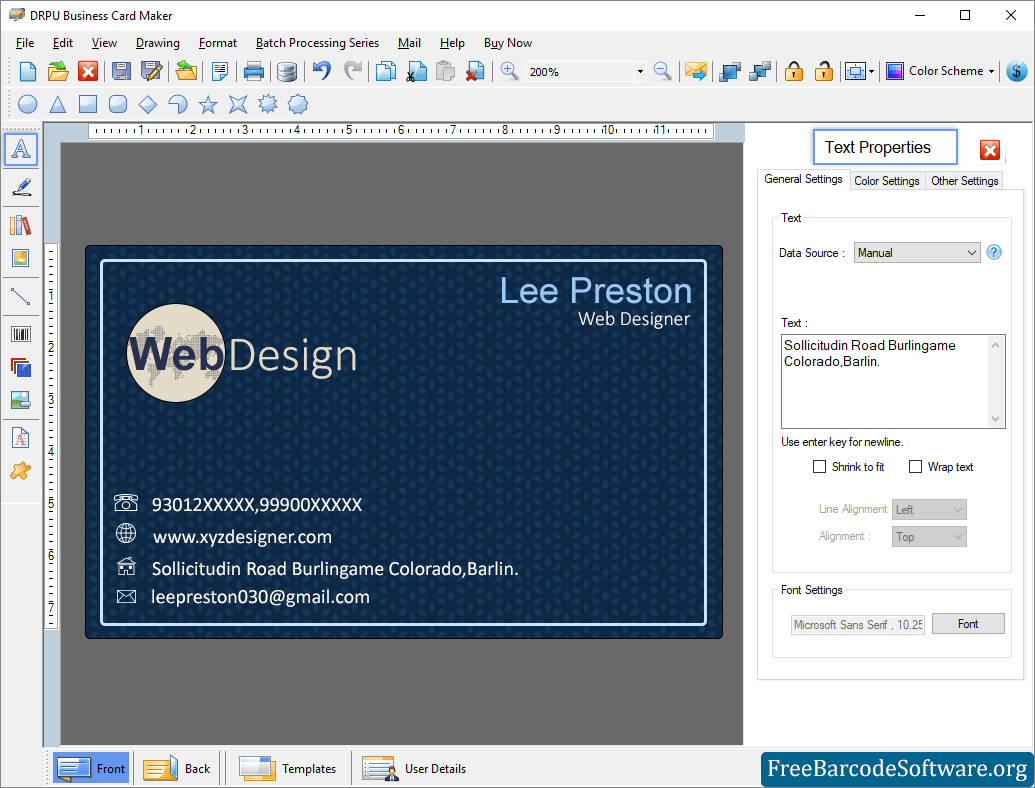This screenshot has height=788, width=1035.
Task: Open the zoom percentage dropdown
Action: (x=640, y=71)
